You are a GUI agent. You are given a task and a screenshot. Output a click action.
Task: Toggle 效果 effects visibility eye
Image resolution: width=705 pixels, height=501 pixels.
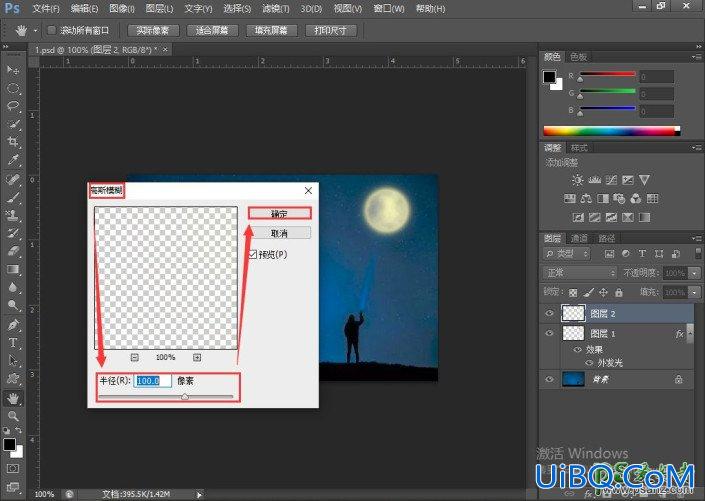click(577, 350)
